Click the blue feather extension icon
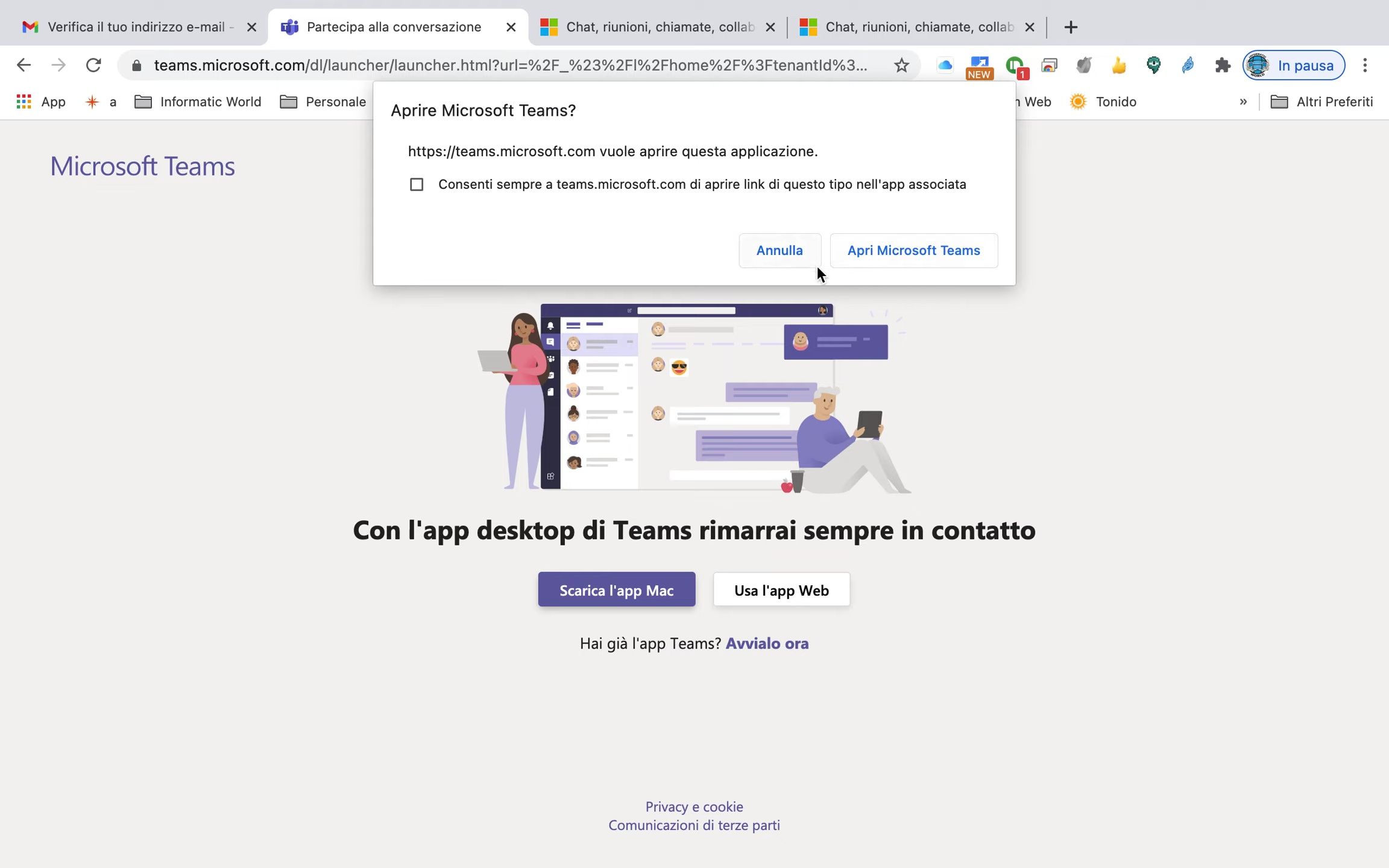This screenshot has height=868, width=1389. [x=1188, y=65]
